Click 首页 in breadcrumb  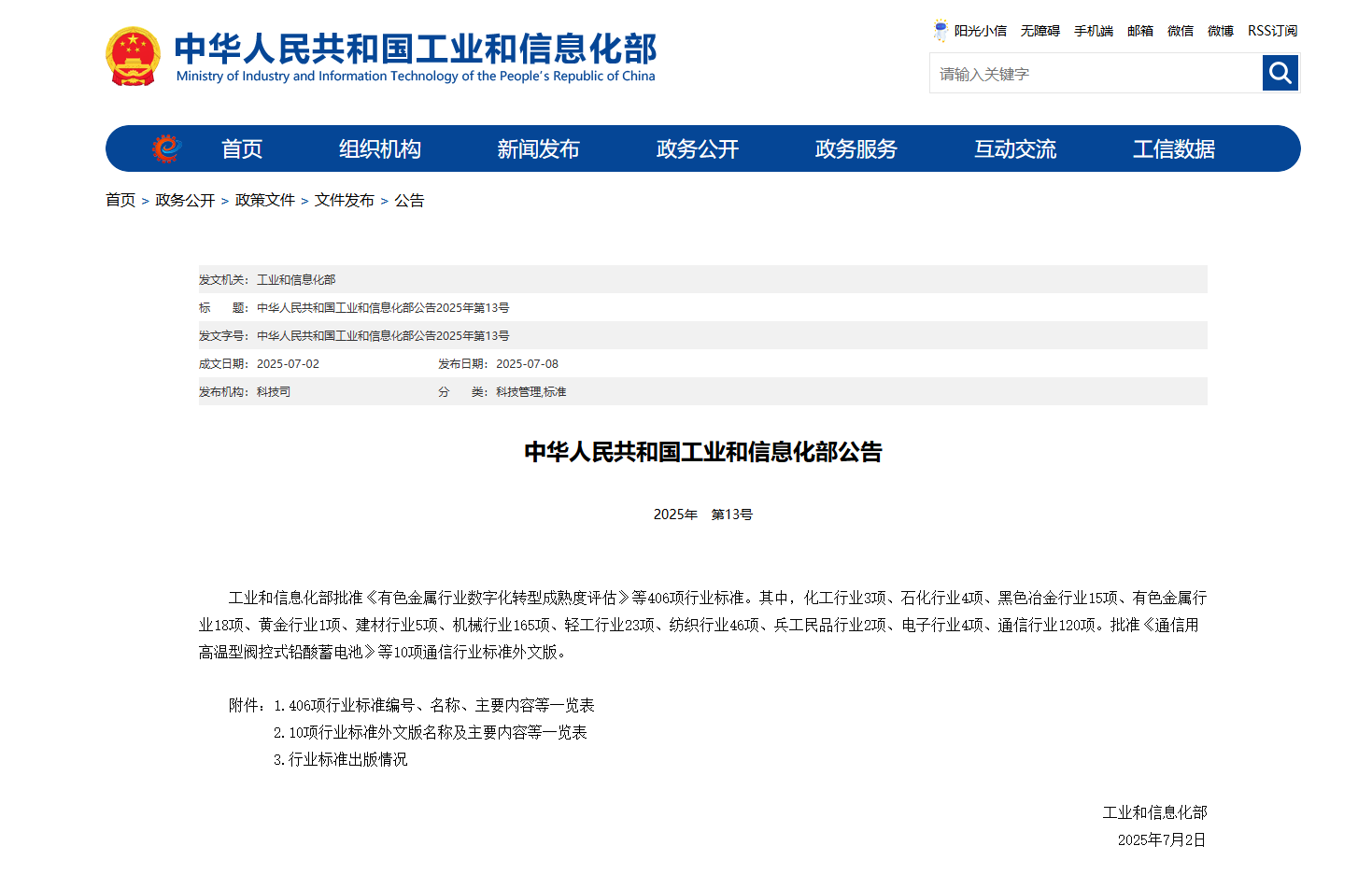(x=120, y=200)
